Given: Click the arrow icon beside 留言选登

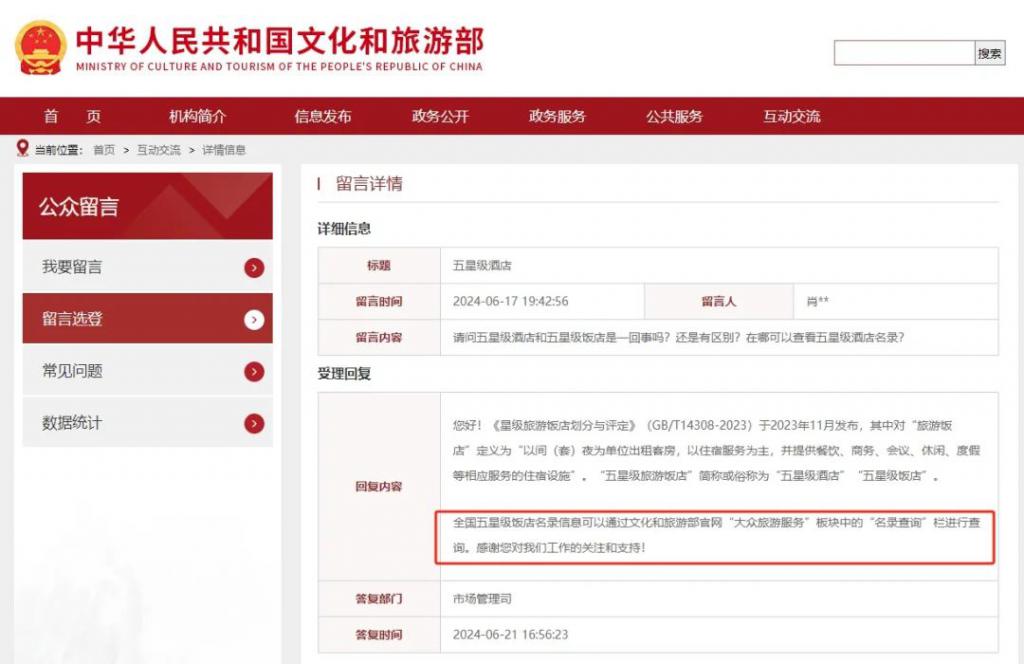Looking at the screenshot, I should 254,319.
